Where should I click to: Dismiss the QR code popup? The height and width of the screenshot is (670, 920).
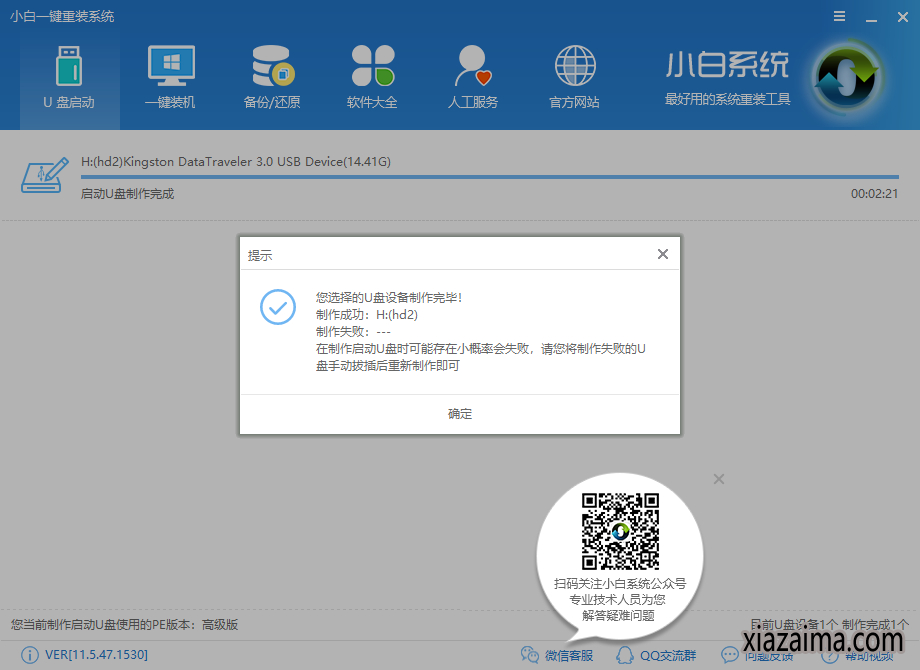point(718,480)
